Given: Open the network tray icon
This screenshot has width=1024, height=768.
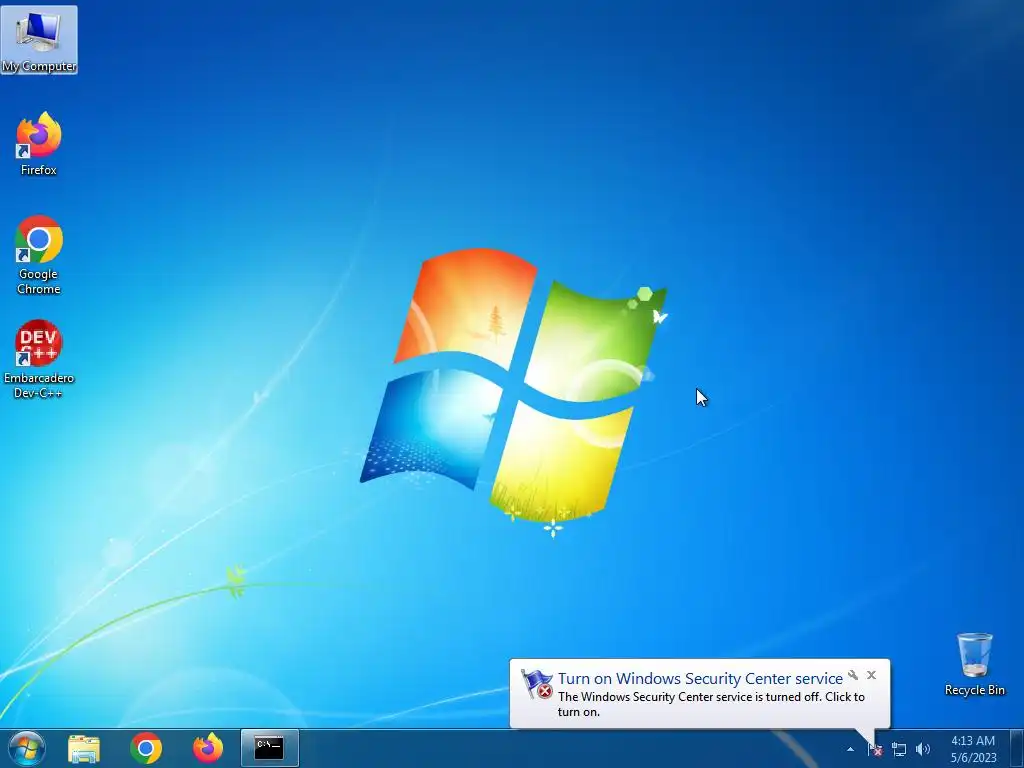Looking at the screenshot, I should click(899, 750).
